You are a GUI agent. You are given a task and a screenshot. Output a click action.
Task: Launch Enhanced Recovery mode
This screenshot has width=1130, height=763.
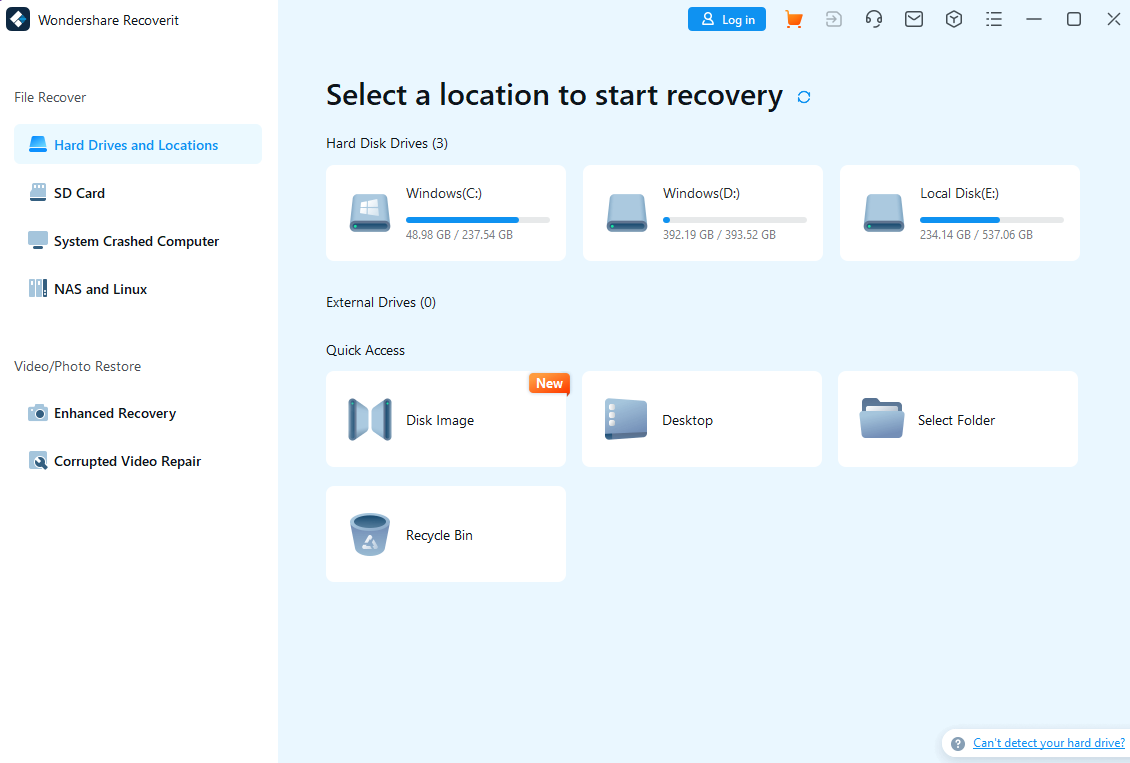coord(111,413)
